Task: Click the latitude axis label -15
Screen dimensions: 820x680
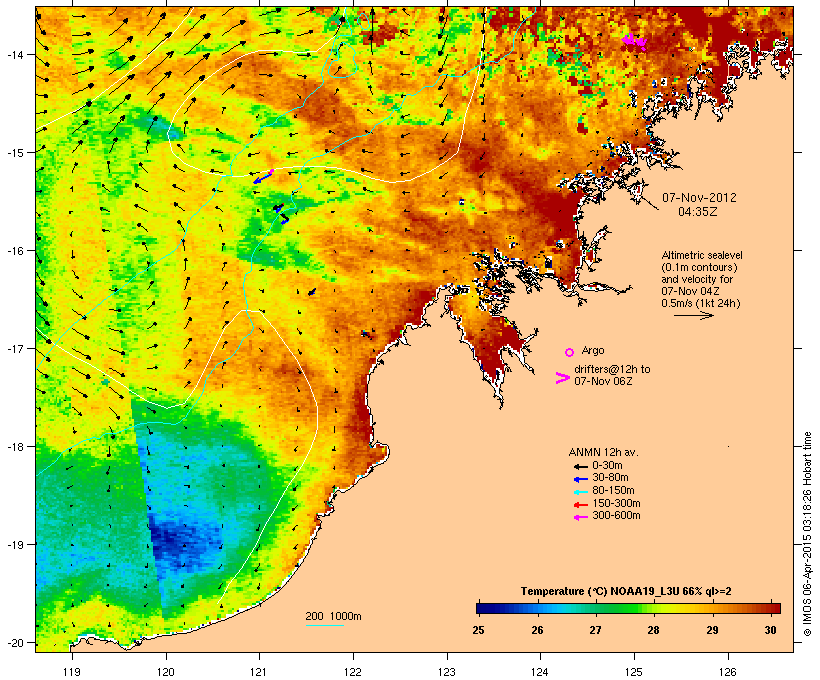Action: pyautogui.click(x=15, y=153)
